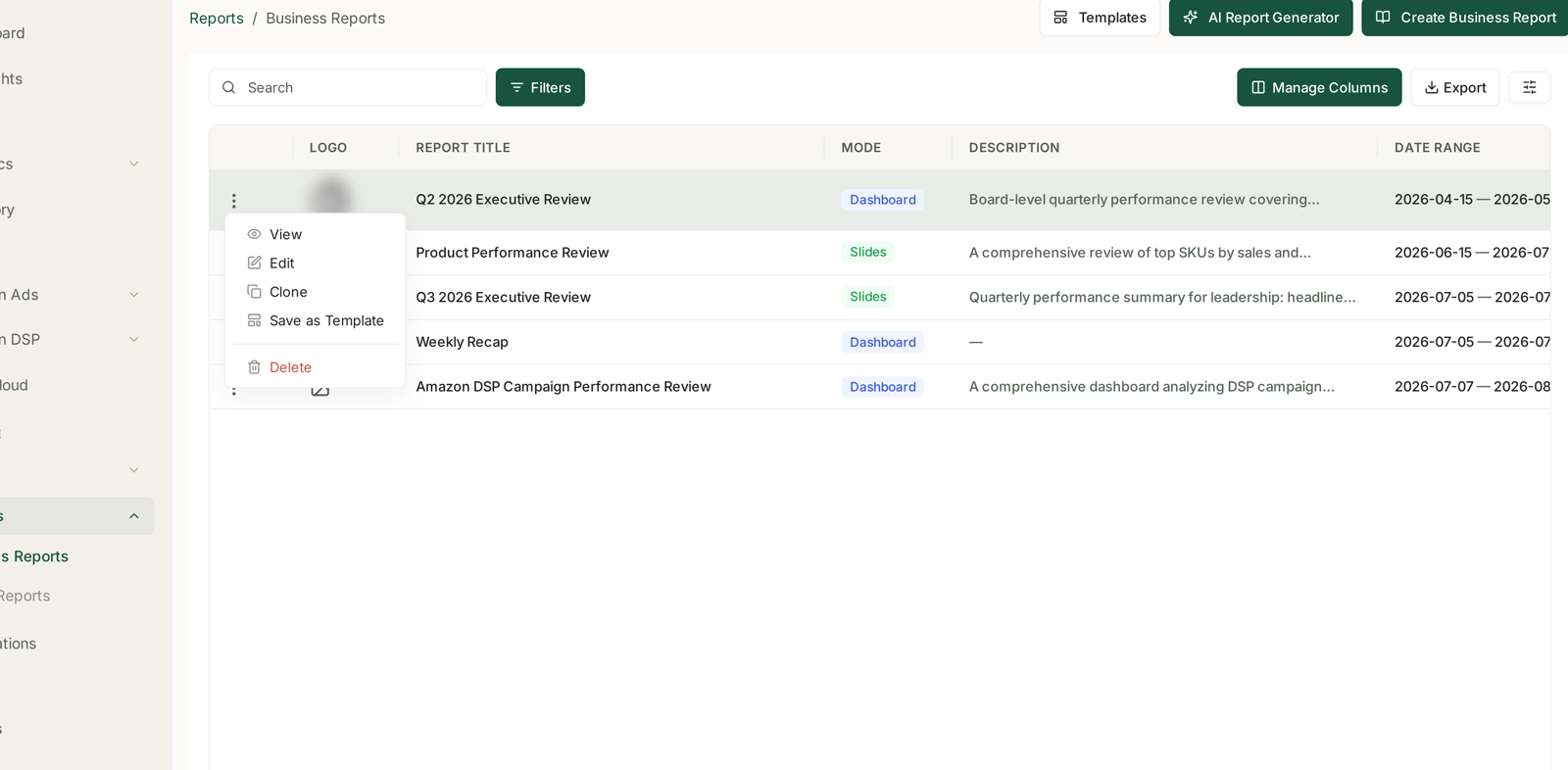Click Create Business Report
The width and height of the screenshot is (1568, 770).
pos(1466,18)
